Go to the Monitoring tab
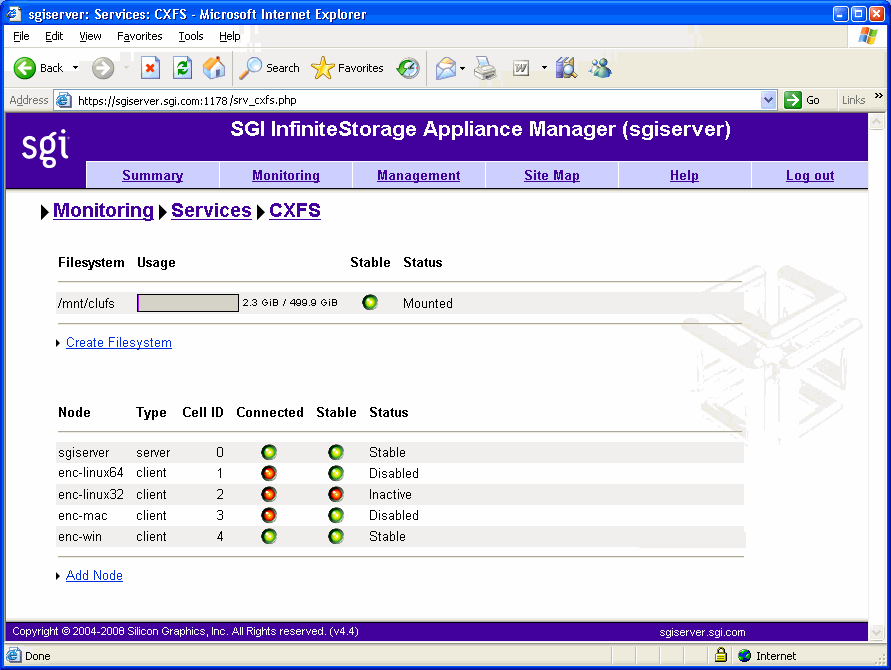 [x=286, y=175]
